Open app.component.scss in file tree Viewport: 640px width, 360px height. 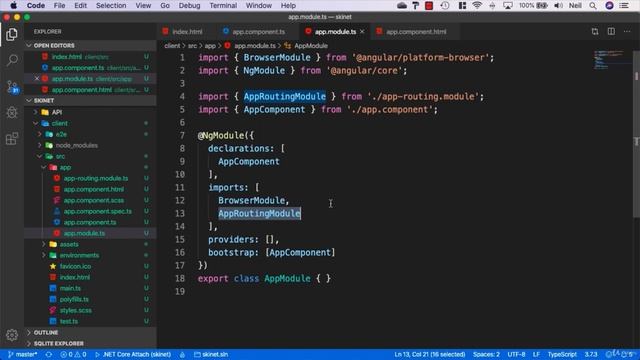93,200
